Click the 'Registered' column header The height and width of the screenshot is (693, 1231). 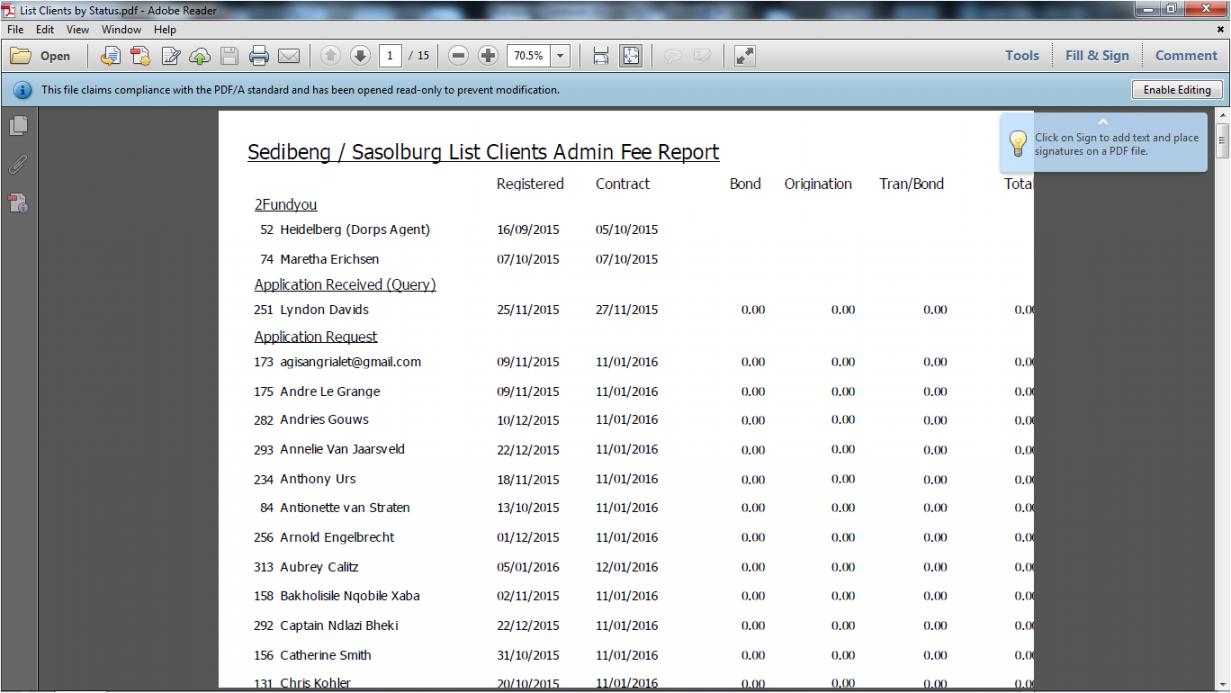click(x=530, y=184)
